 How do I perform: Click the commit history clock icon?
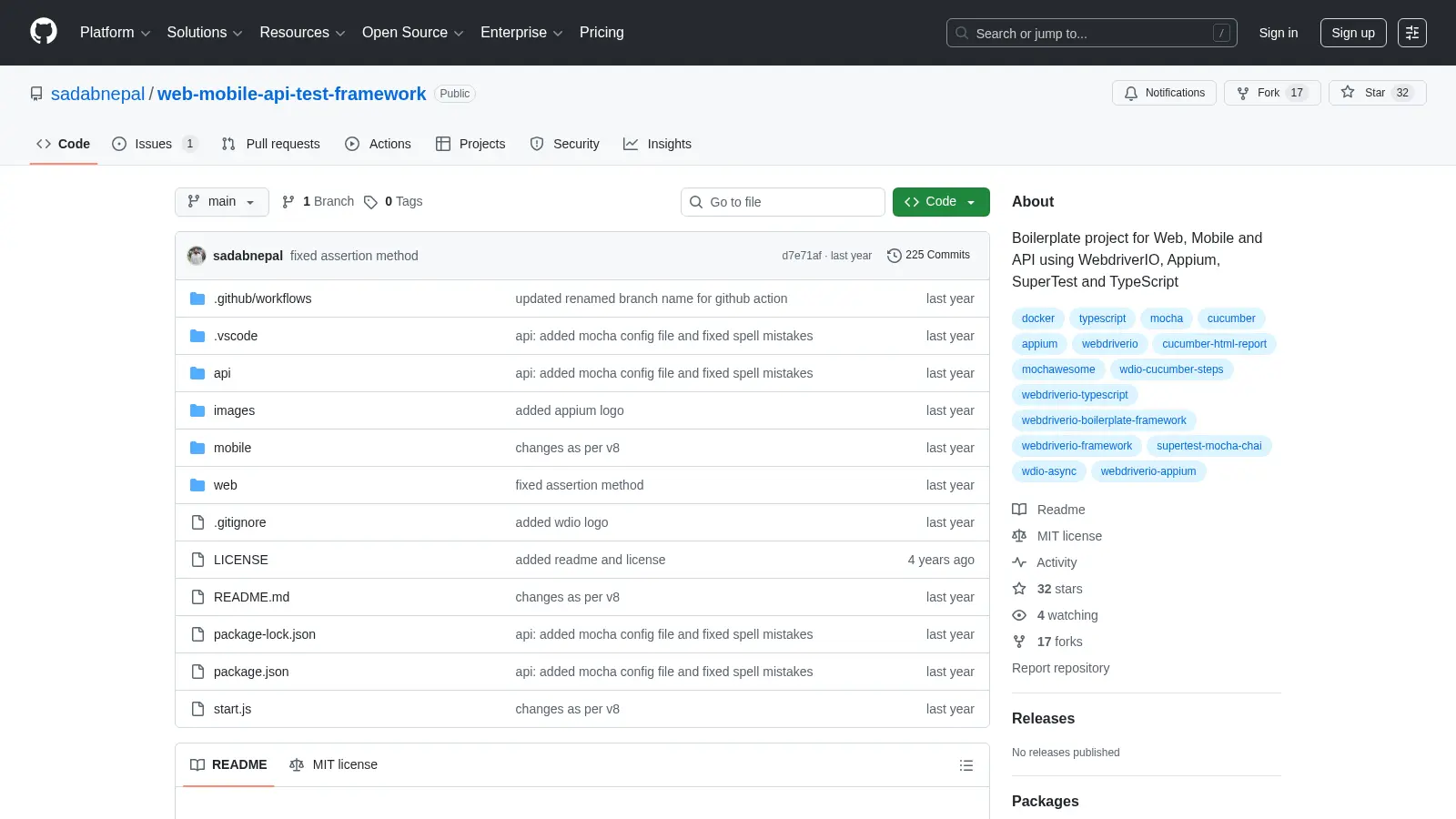pyautogui.click(x=894, y=256)
